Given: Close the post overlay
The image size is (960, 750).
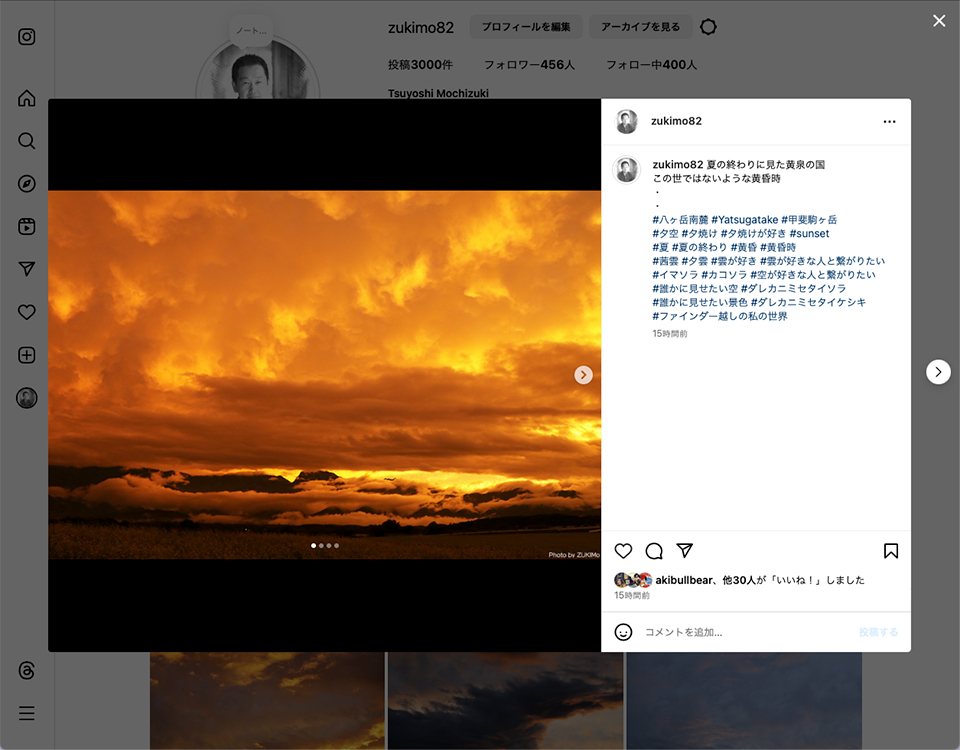Looking at the screenshot, I should click(939, 21).
